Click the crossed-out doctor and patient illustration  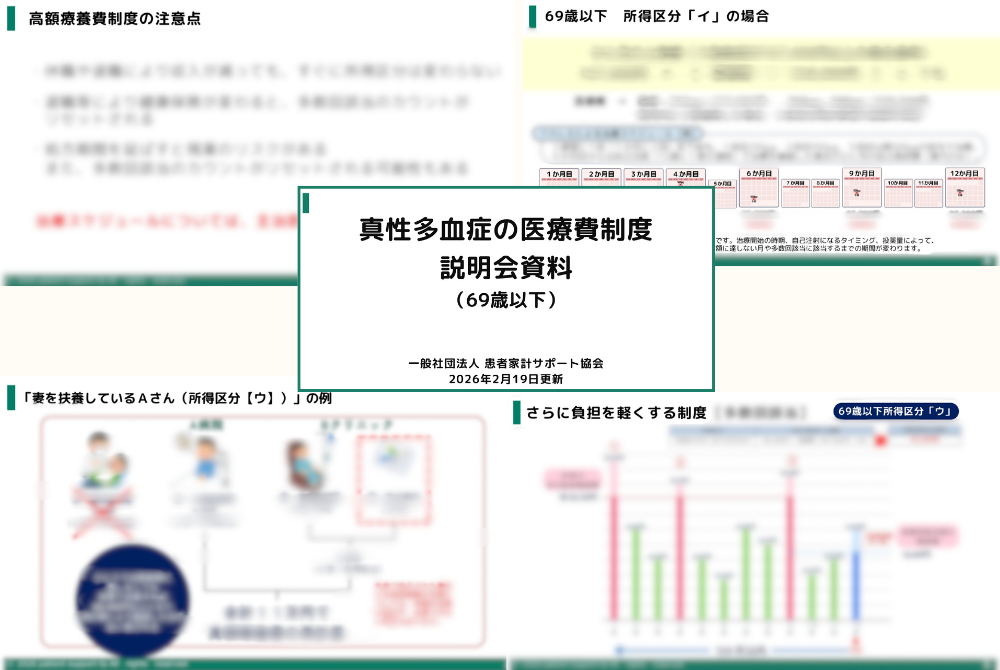100,478
